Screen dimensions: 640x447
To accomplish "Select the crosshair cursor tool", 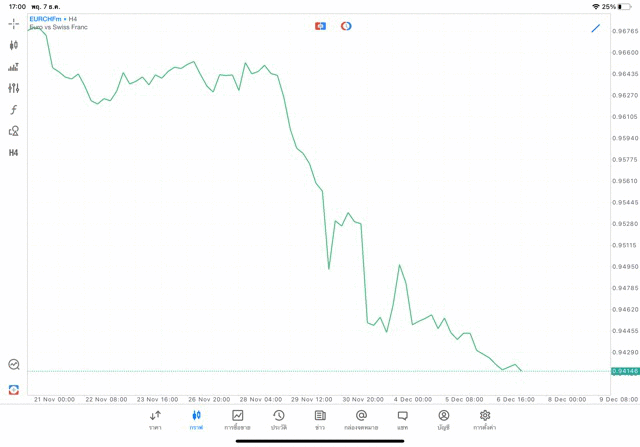I will pos(14,23).
